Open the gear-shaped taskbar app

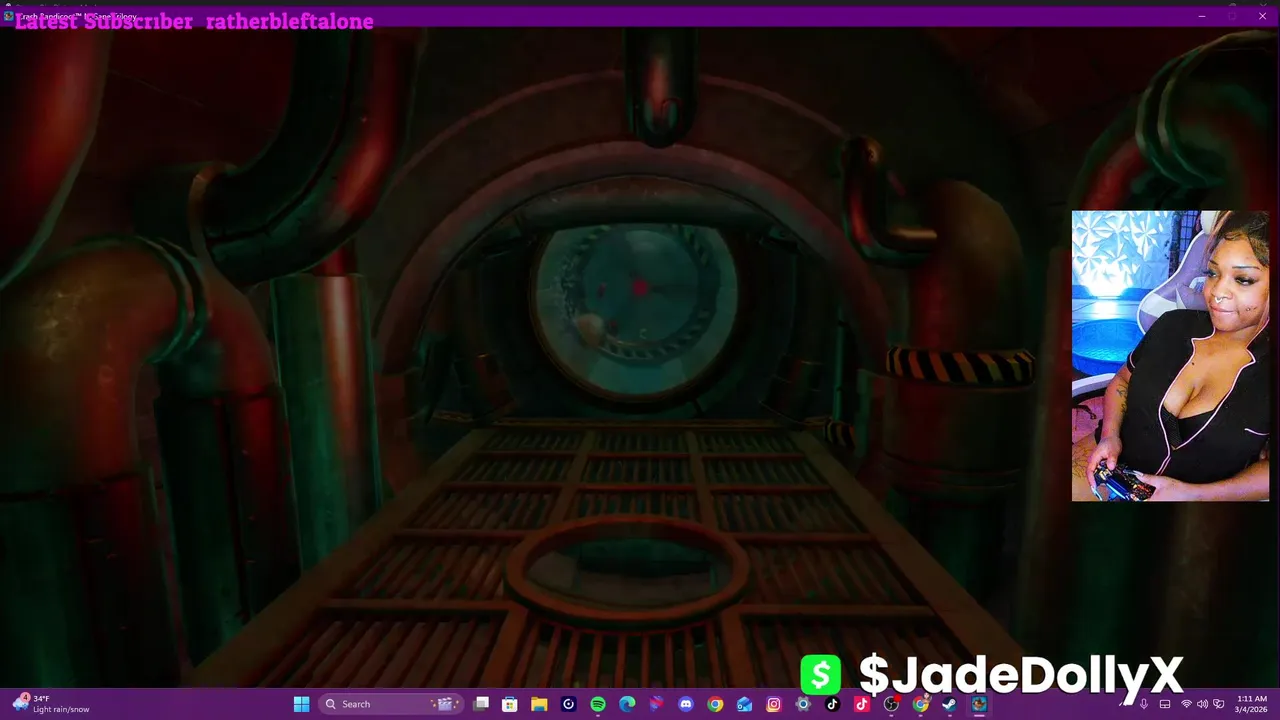[803, 704]
